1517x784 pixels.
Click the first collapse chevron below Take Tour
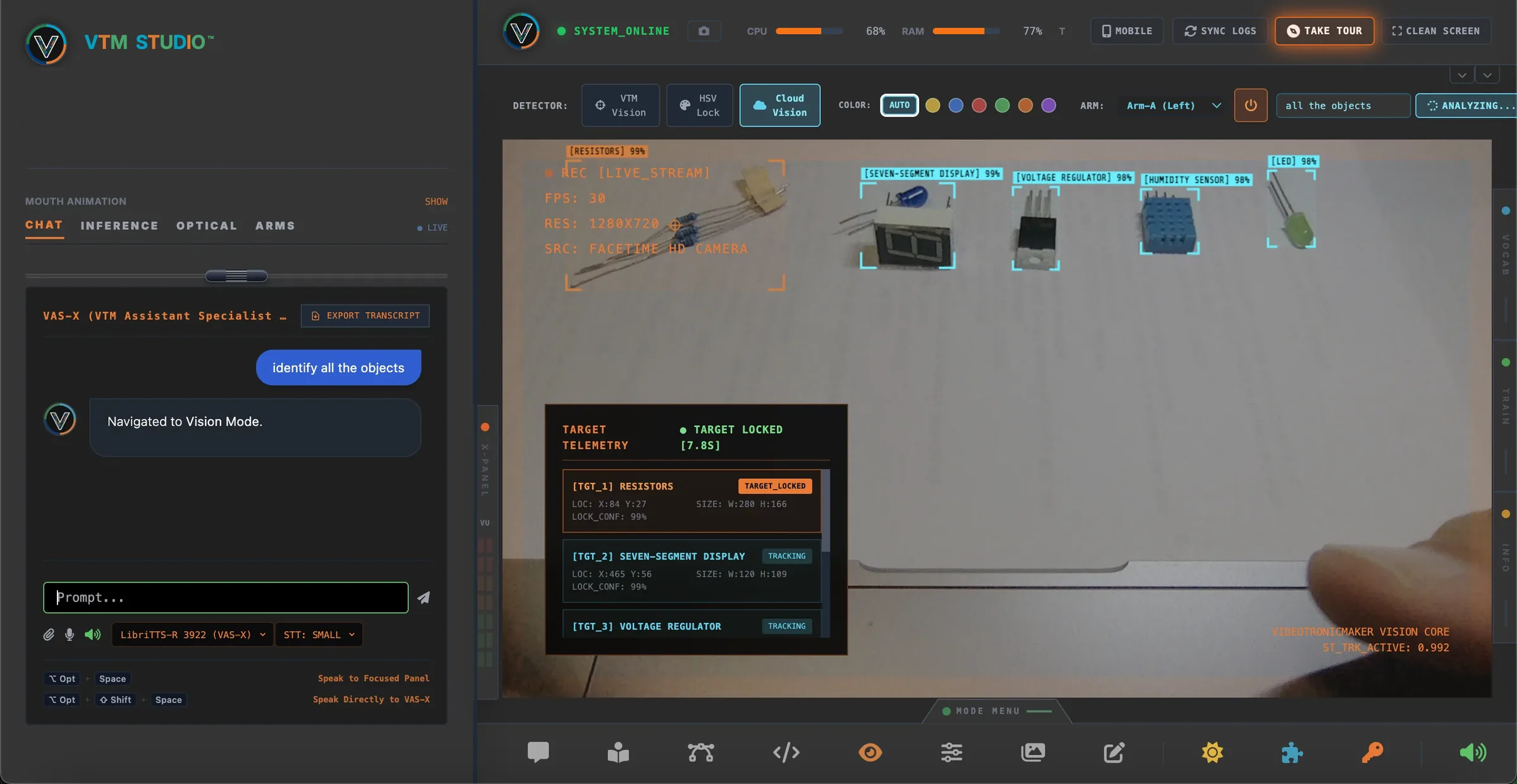[x=1462, y=75]
